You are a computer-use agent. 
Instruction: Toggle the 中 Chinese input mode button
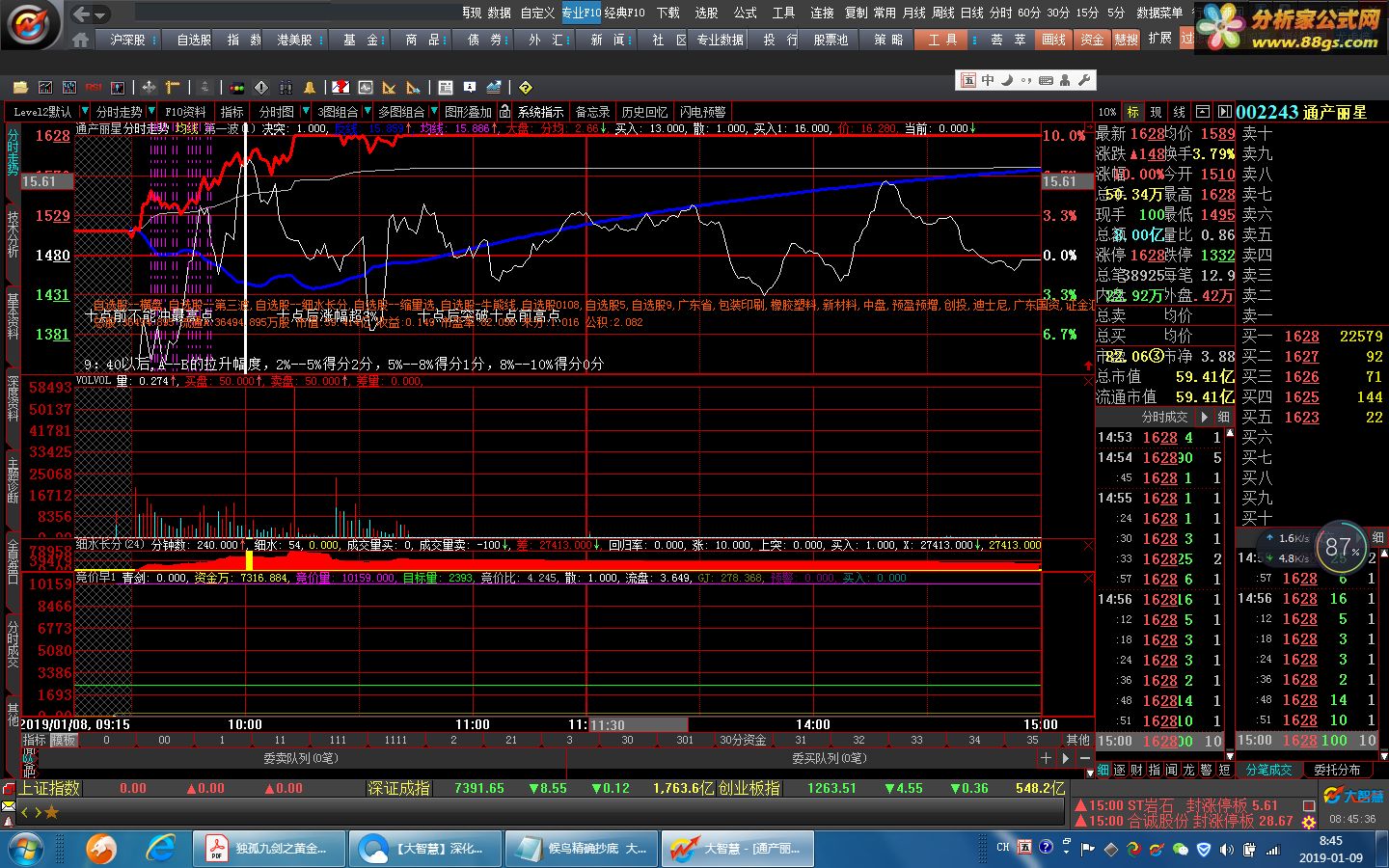(x=988, y=80)
